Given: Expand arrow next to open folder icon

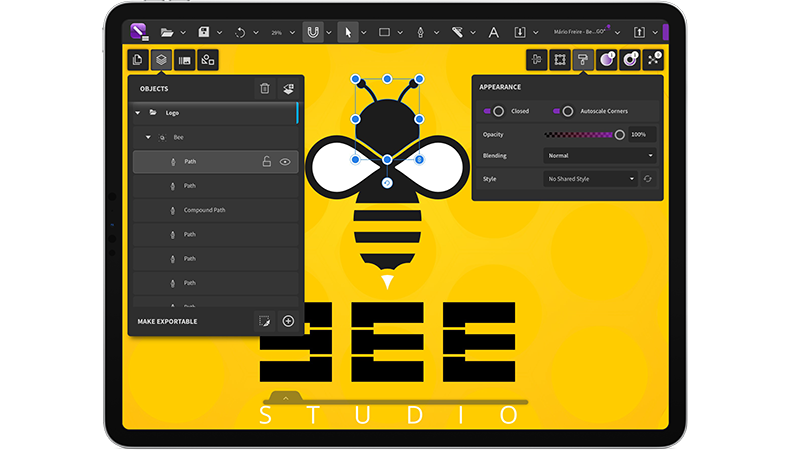Looking at the screenshot, I should click(x=183, y=33).
